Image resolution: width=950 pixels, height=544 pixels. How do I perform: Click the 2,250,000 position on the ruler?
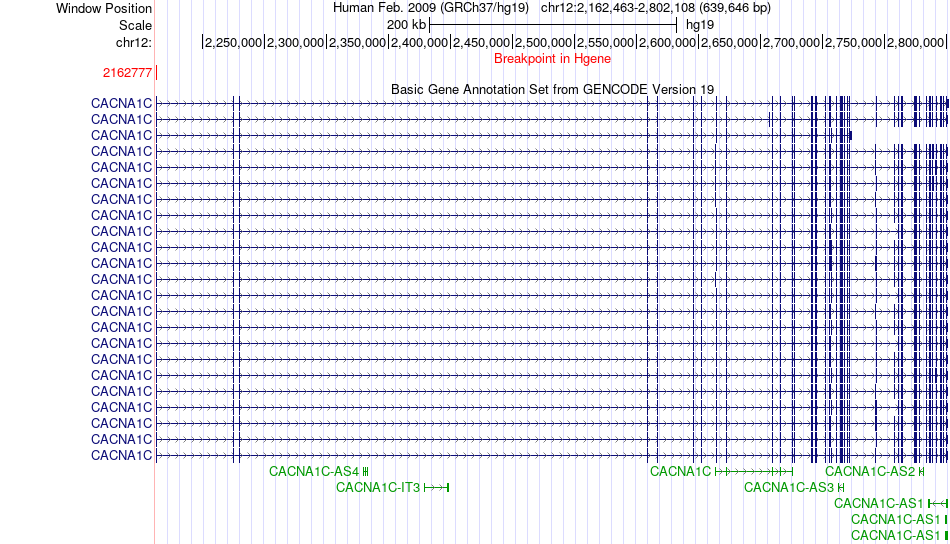[235, 42]
